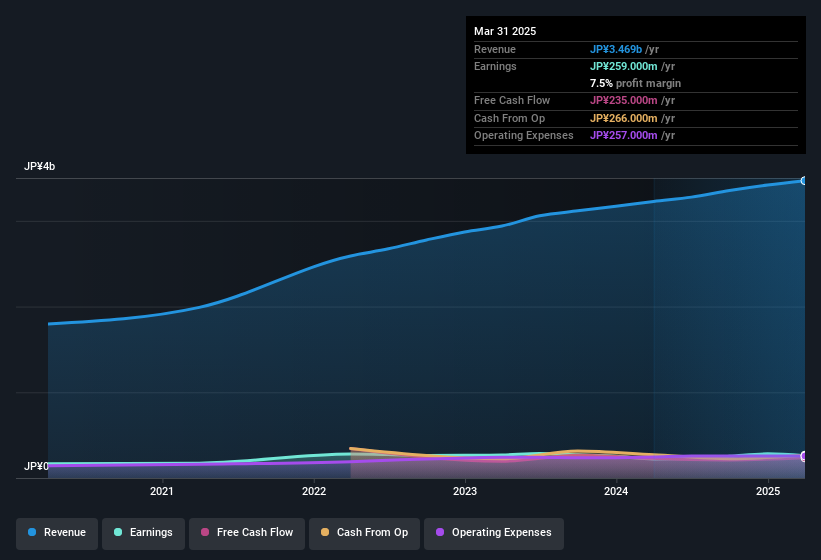Screen dimensions: 821x560
Task: Click the revenue endpoint marker on chart
Action: pos(804,181)
